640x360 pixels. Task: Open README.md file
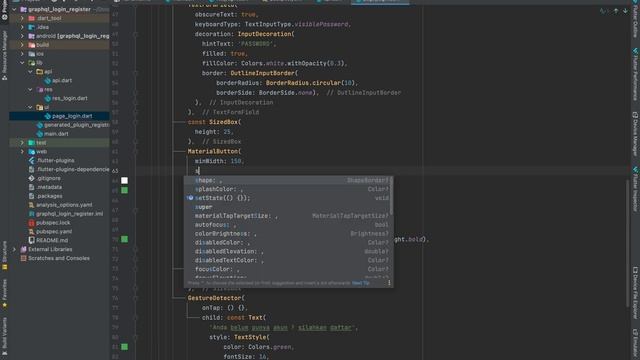(x=48, y=240)
